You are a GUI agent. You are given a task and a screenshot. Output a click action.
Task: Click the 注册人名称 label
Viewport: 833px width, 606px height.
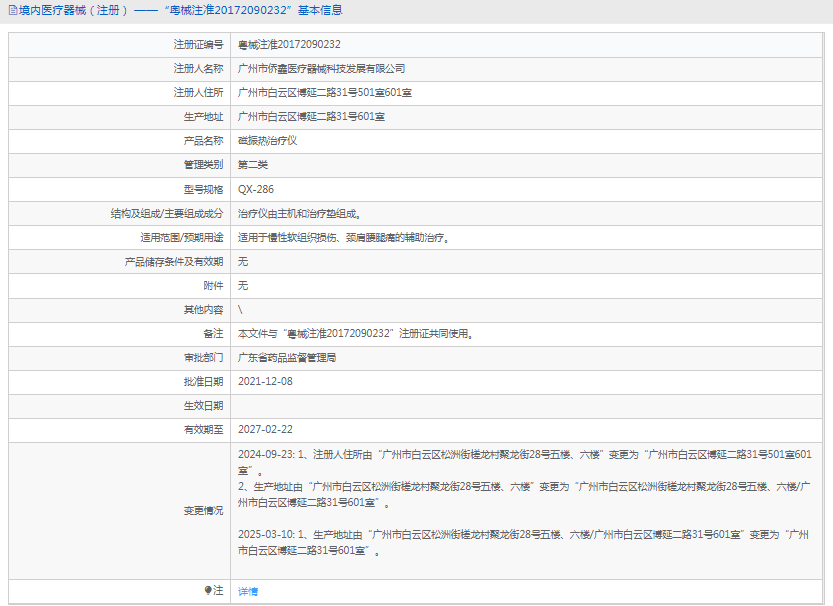(198, 69)
